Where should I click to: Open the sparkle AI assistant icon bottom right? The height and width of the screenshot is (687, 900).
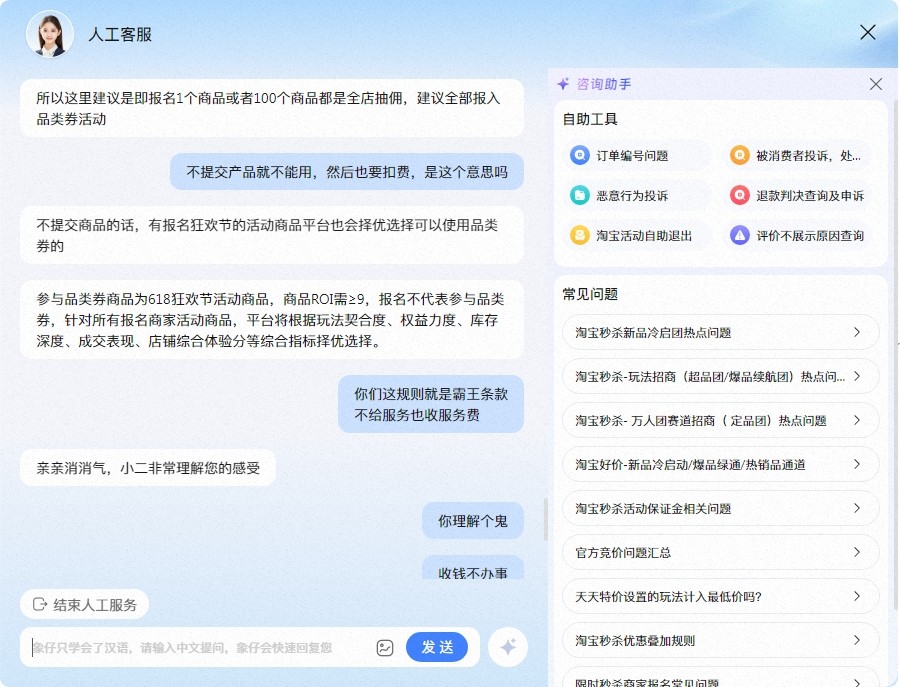[x=507, y=647]
